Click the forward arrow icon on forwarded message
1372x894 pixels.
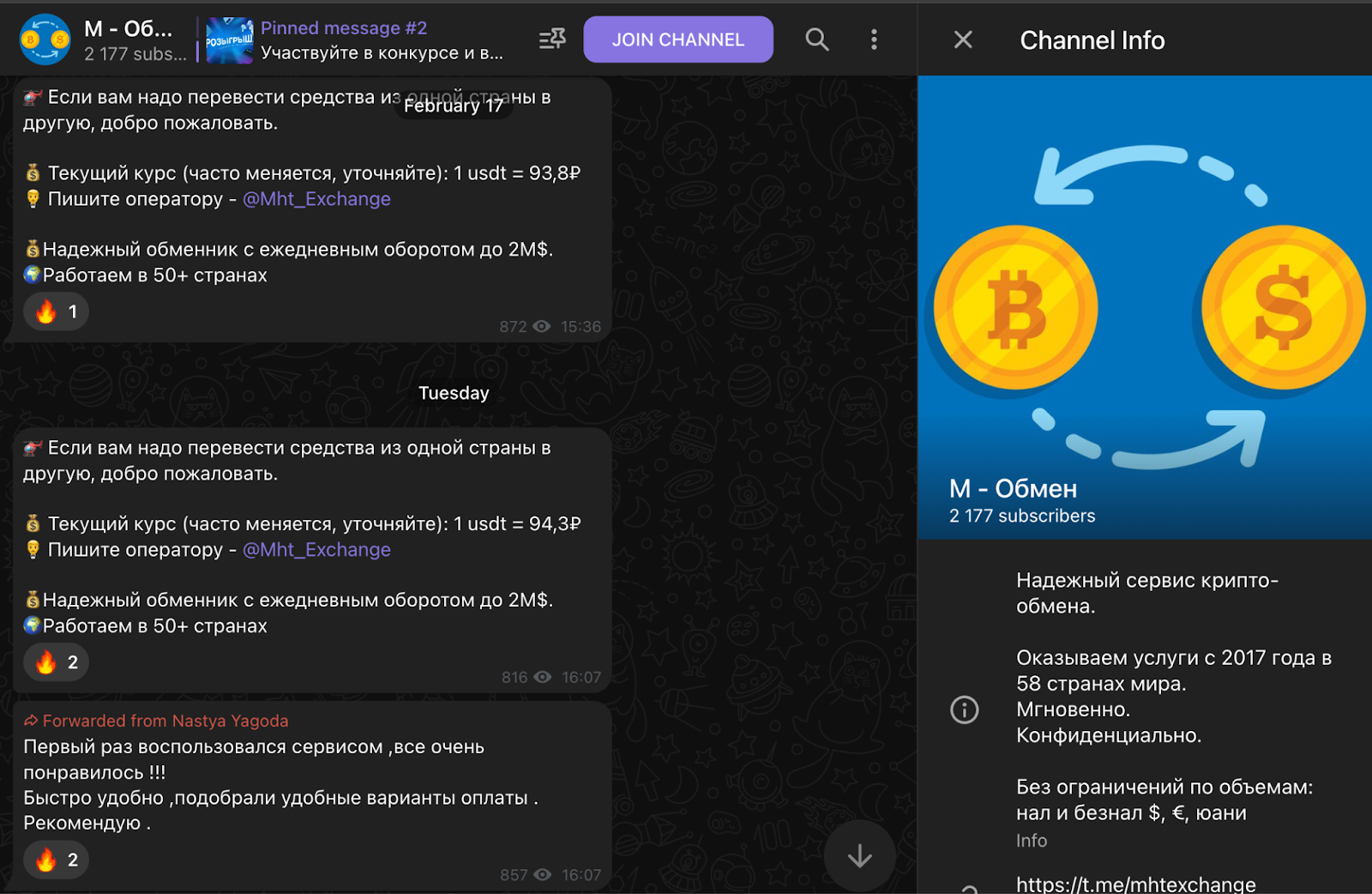[x=31, y=721]
